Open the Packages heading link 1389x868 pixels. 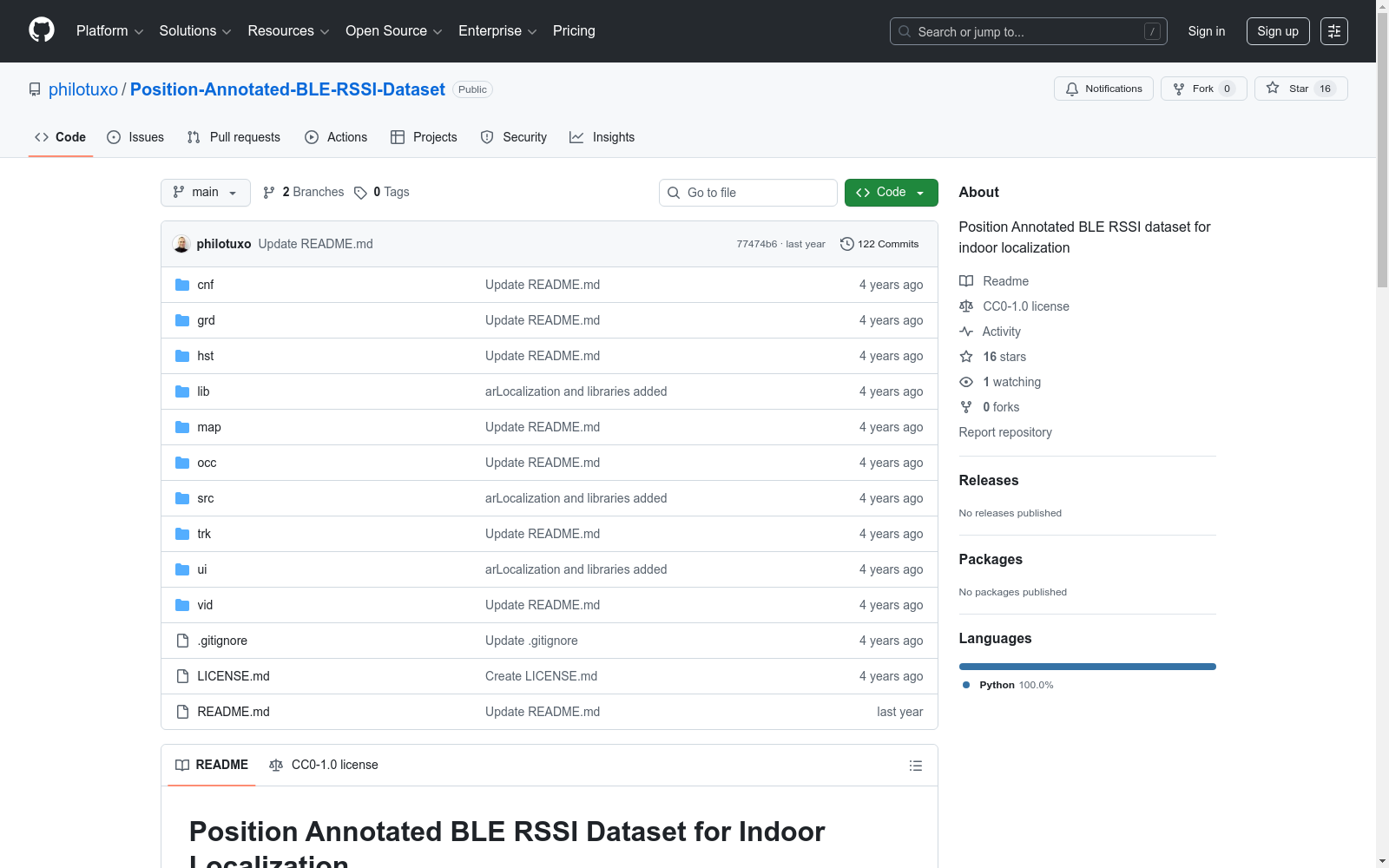pos(991,559)
